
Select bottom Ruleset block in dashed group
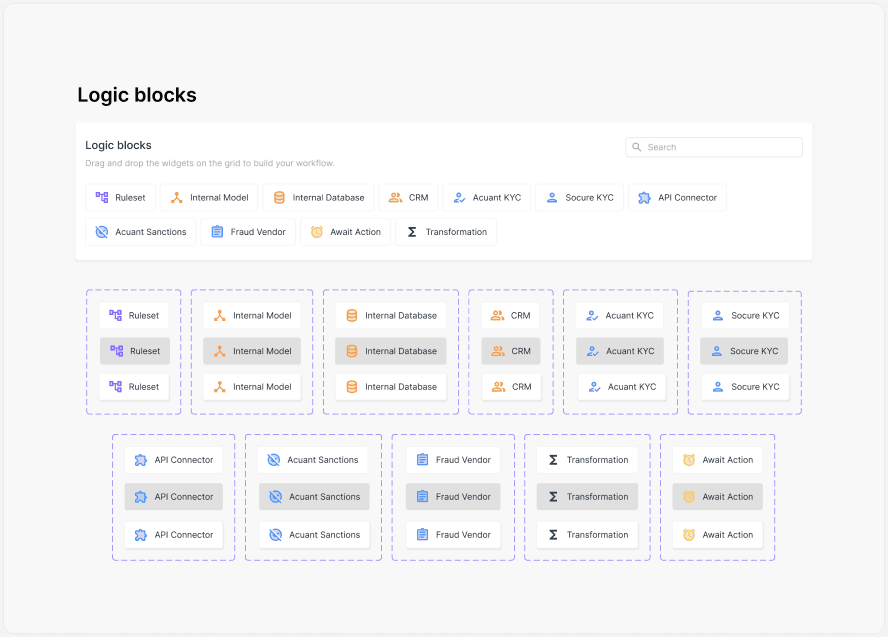pos(134,387)
